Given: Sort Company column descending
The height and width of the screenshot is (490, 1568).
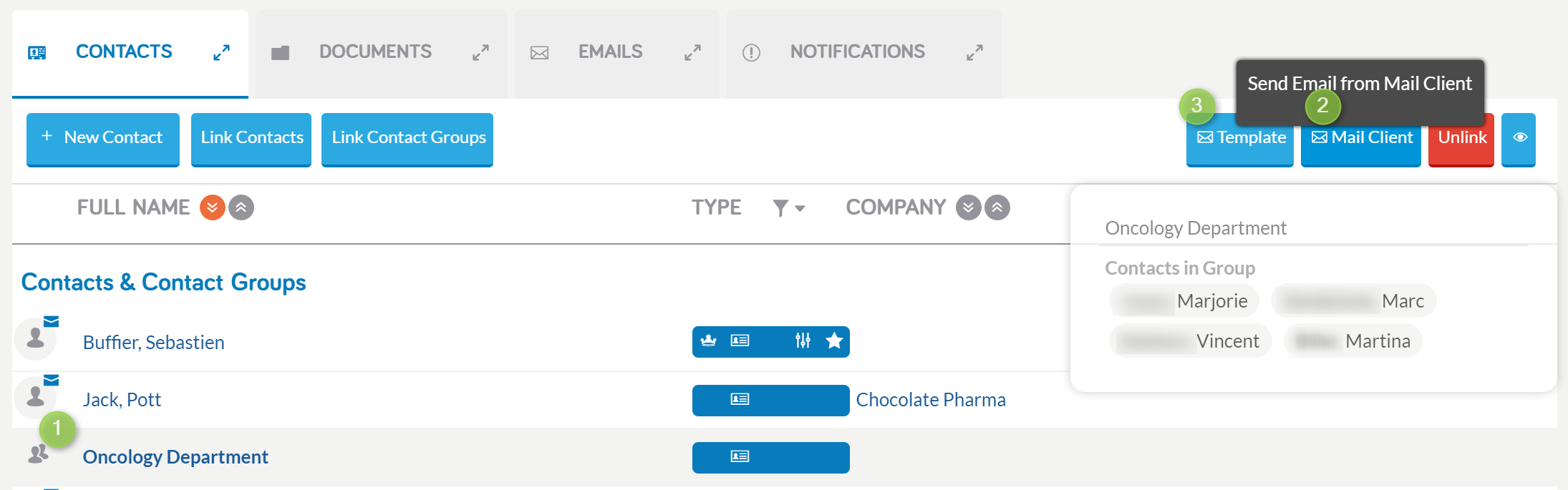Looking at the screenshot, I should (969, 207).
